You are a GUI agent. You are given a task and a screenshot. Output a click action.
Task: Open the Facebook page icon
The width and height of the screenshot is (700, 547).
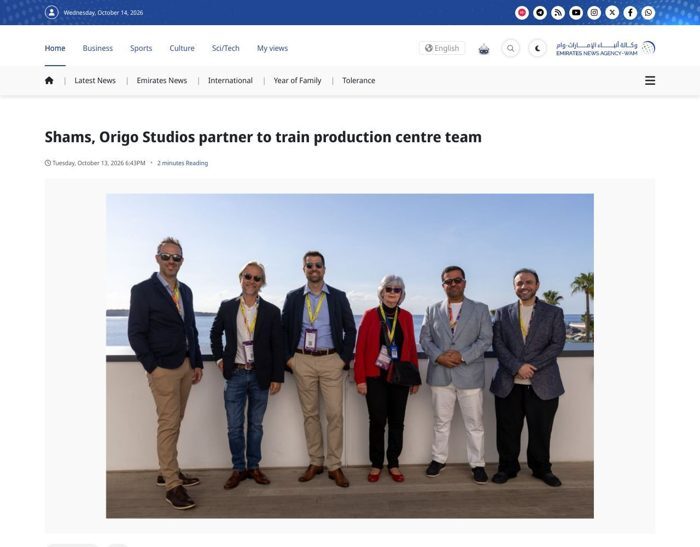click(630, 13)
